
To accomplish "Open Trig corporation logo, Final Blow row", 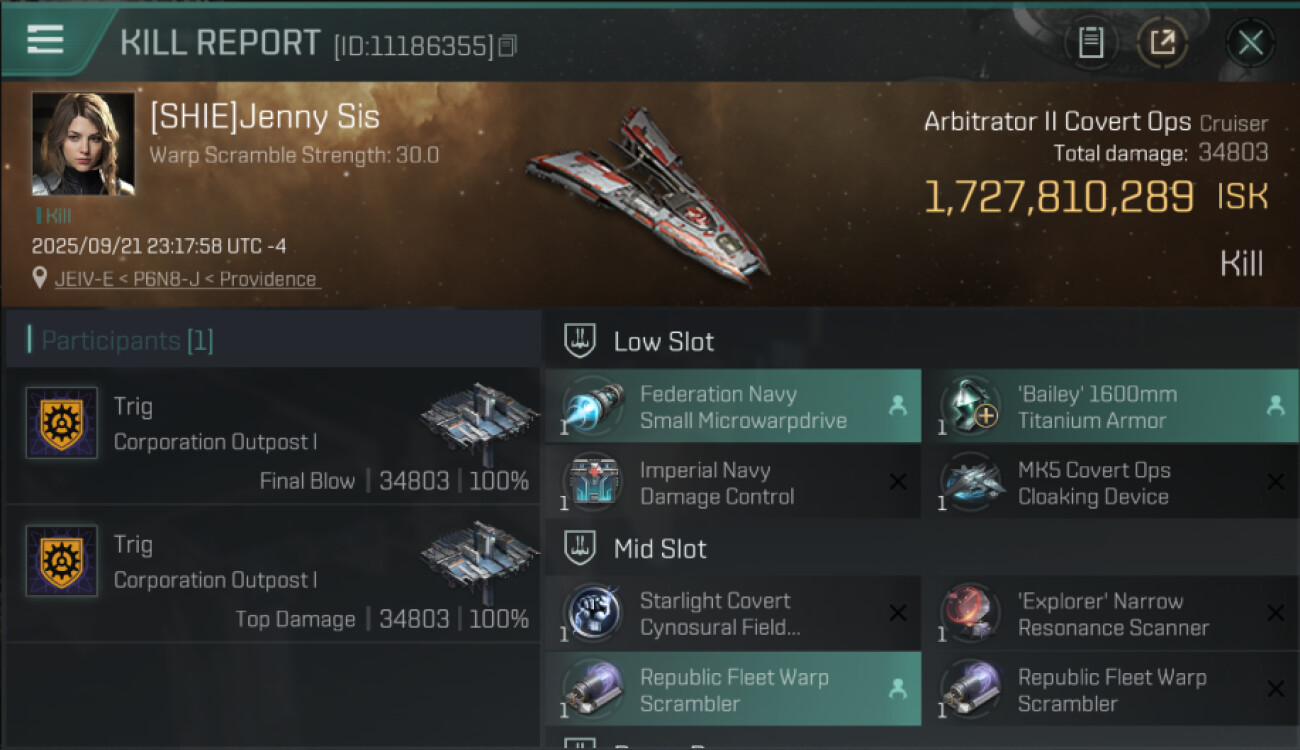I will [62, 423].
